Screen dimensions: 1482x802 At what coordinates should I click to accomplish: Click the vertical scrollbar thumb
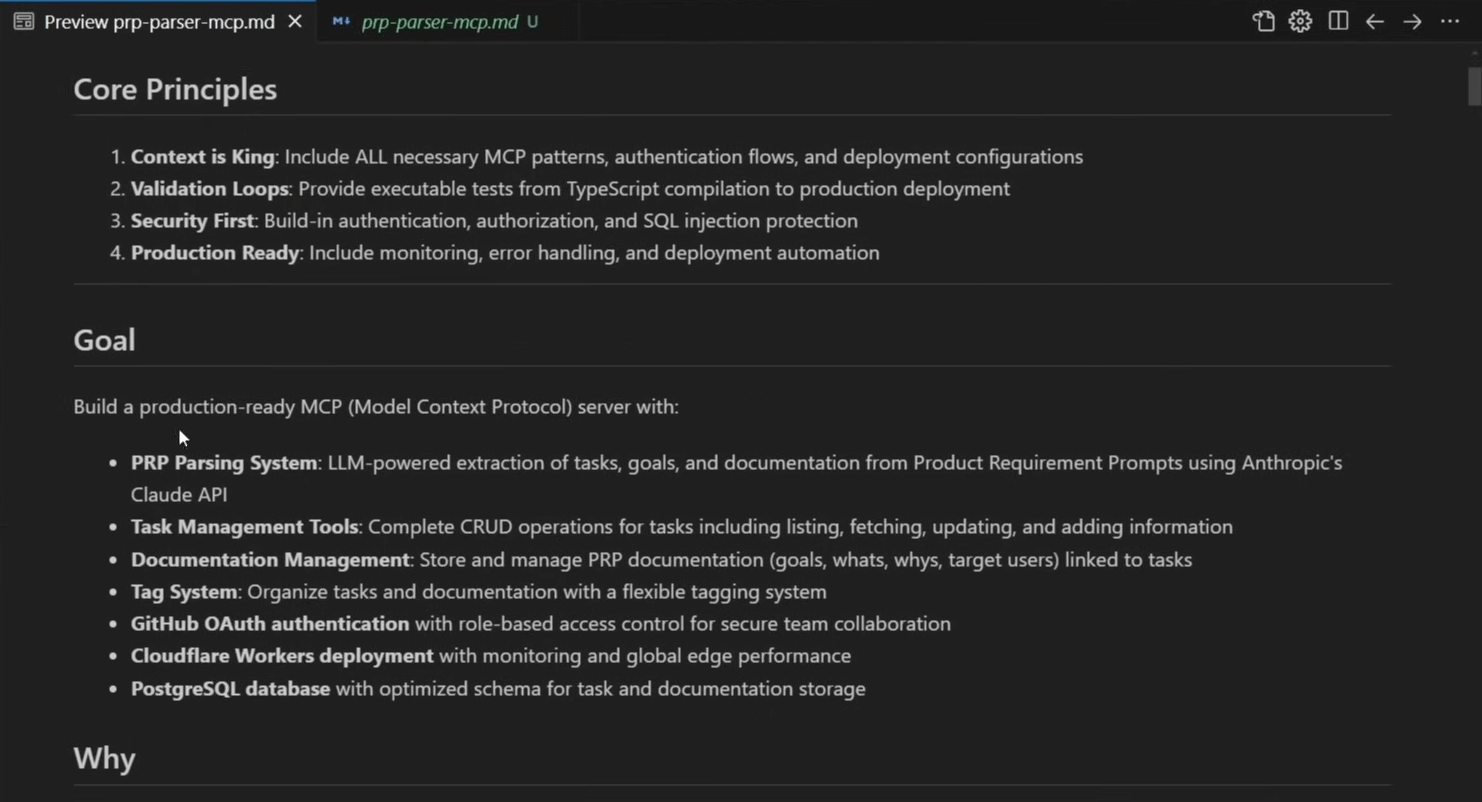[x=1474, y=86]
